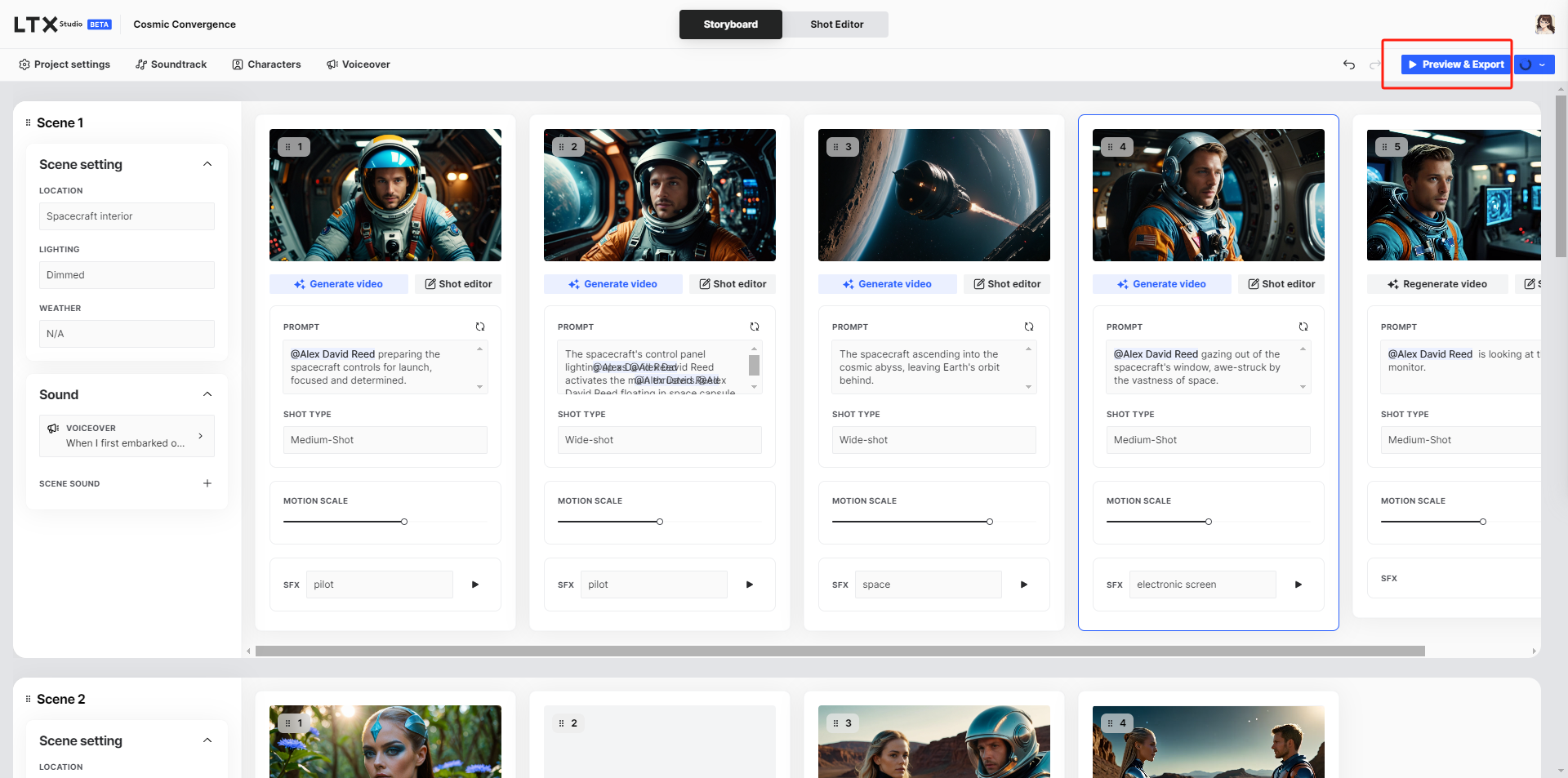Click the undo arrow icon
Image resolution: width=1568 pixels, height=778 pixels.
point(1349,64)
